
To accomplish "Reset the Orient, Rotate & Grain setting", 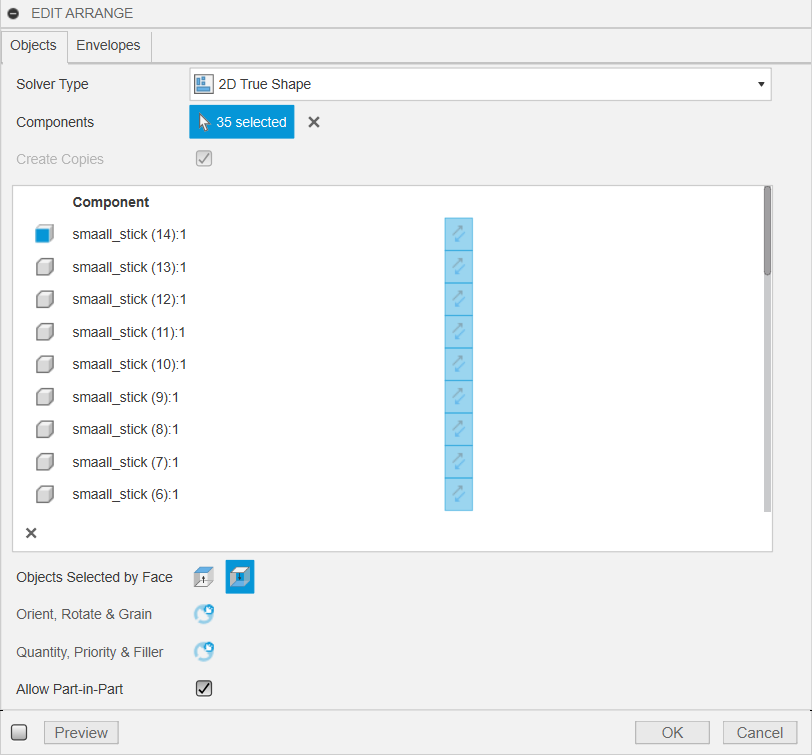I will tap(204, 614).
